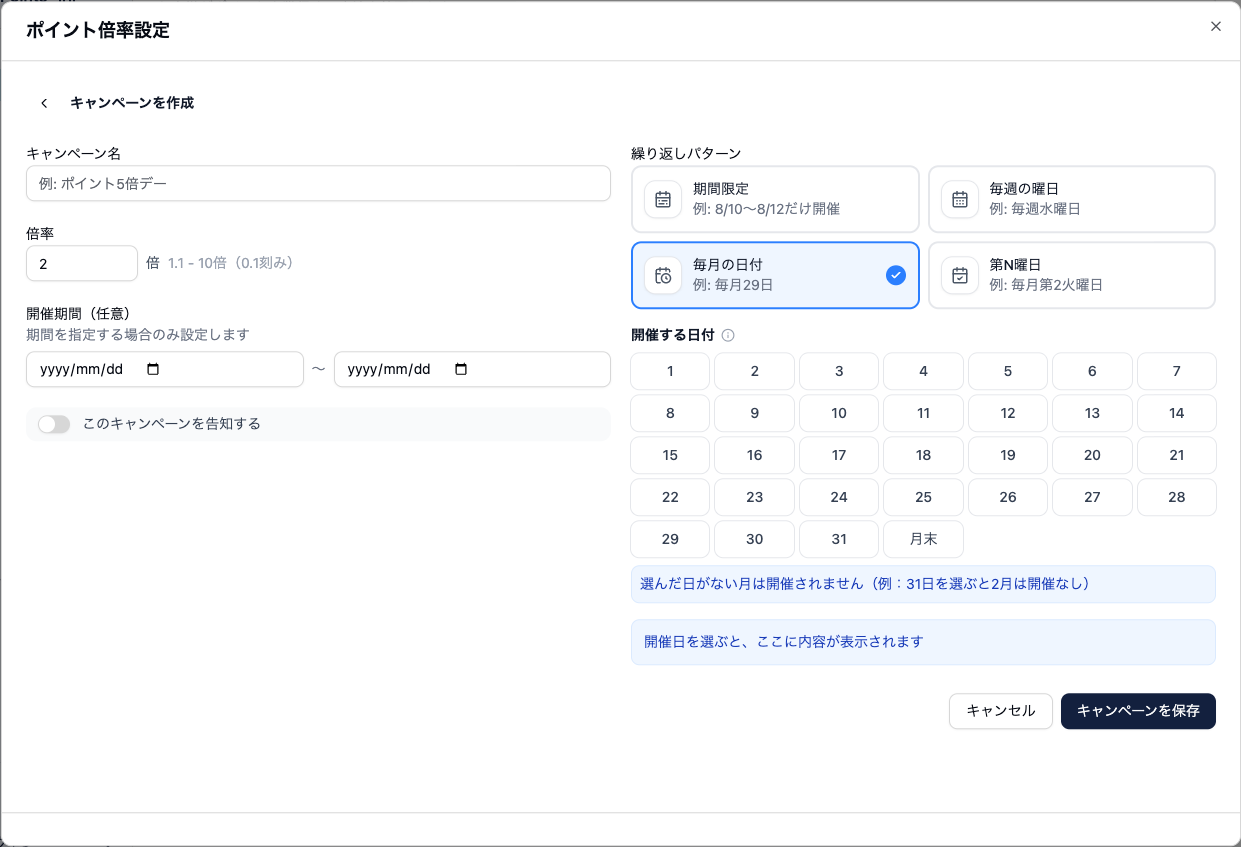Toggle このキャンペーンを告知する switch
This screenshot has width=1241, height=847.
pyautogui.click(x=54, y=424)
